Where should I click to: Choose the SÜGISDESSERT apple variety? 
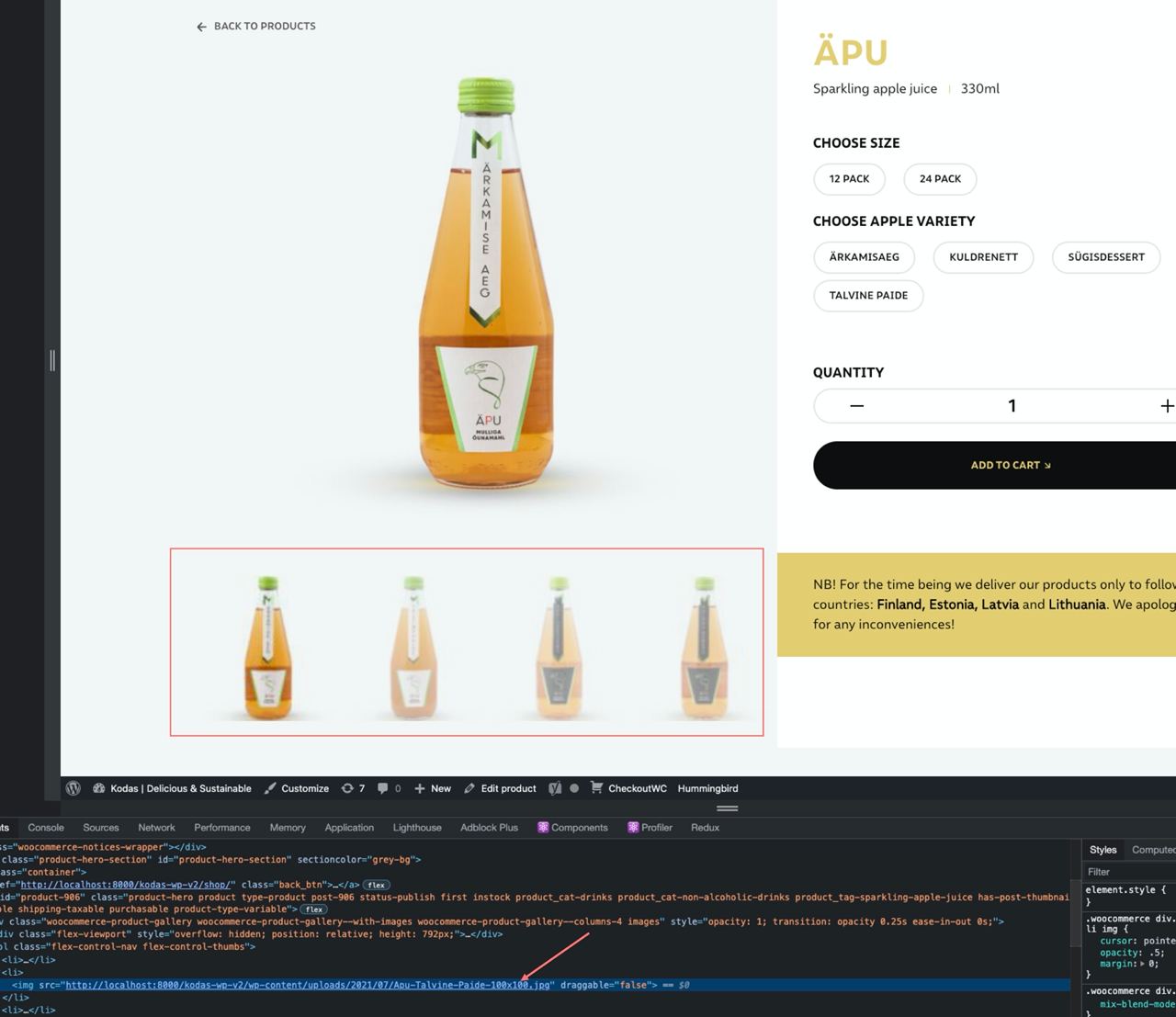[x=1106, y=257]
